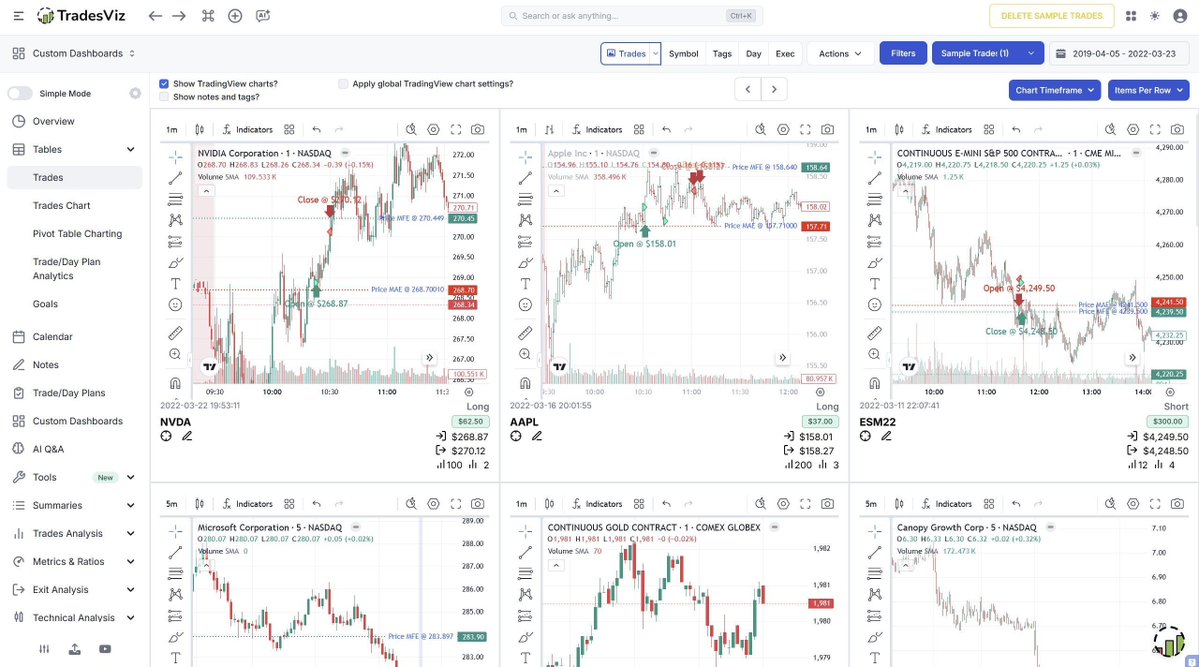The width and height of the screenshot is (1199, 667).
Task: Open Custom Dashboards selector at top
Action: tap(74, 54)
